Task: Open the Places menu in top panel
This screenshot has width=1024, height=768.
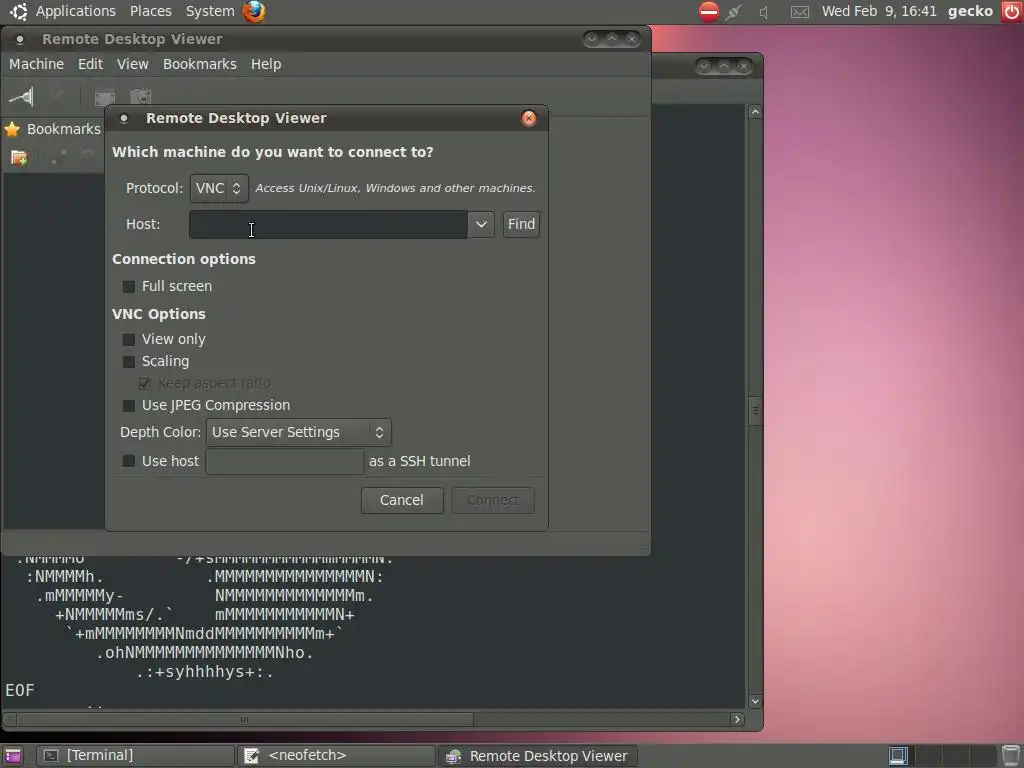Action: 151,11
